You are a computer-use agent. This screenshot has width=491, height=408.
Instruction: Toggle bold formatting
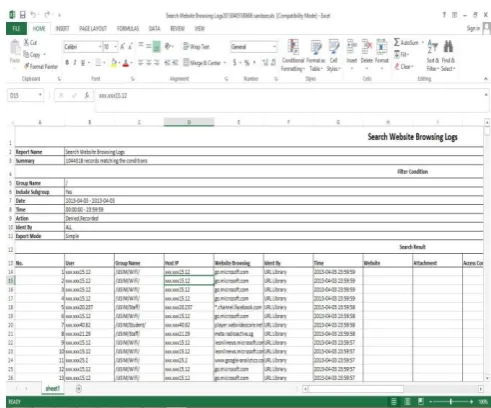pyautogui.click(x=67, y=62)
